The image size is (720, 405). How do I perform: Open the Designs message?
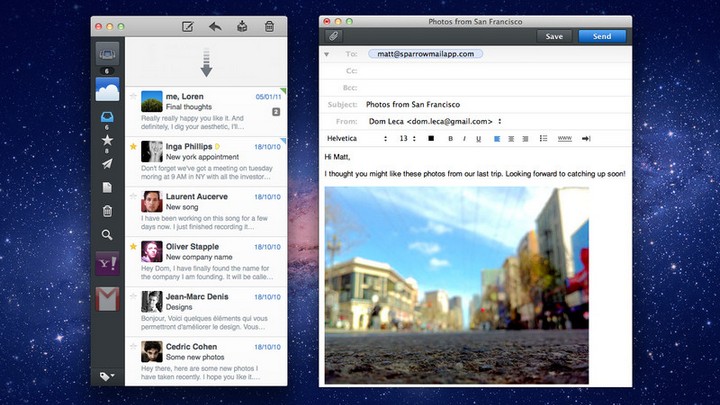[206, 312]
